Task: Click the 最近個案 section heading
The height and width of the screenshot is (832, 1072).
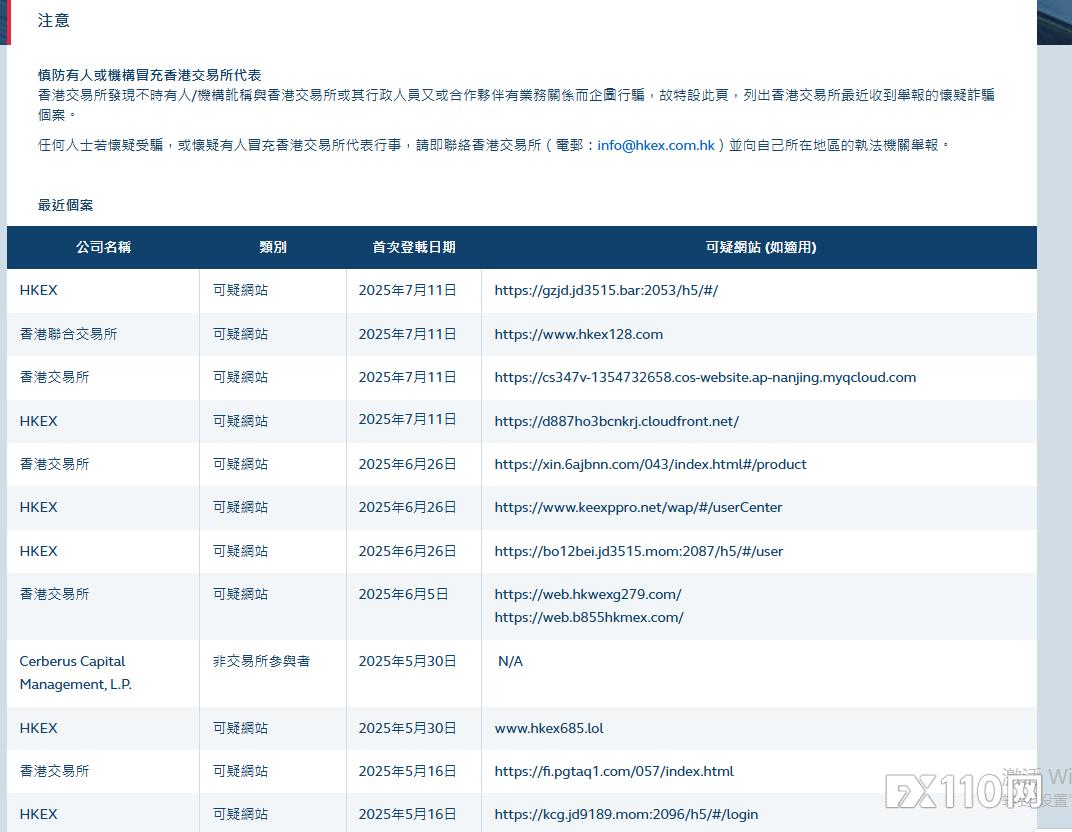Action: point(65,205)
